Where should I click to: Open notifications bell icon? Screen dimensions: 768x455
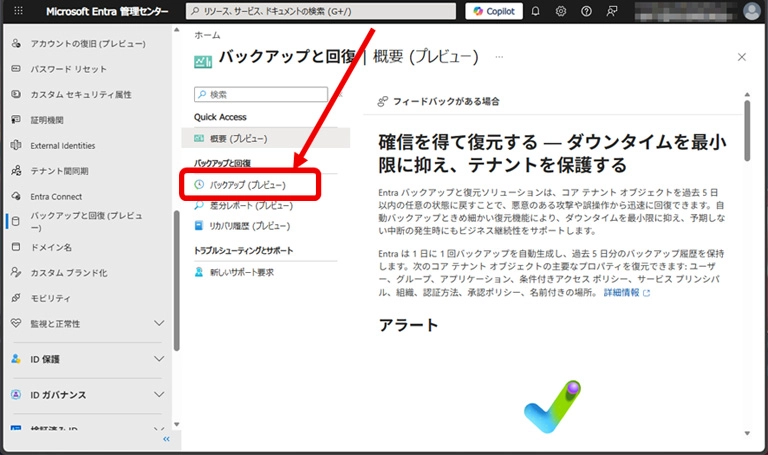point(535,11)
